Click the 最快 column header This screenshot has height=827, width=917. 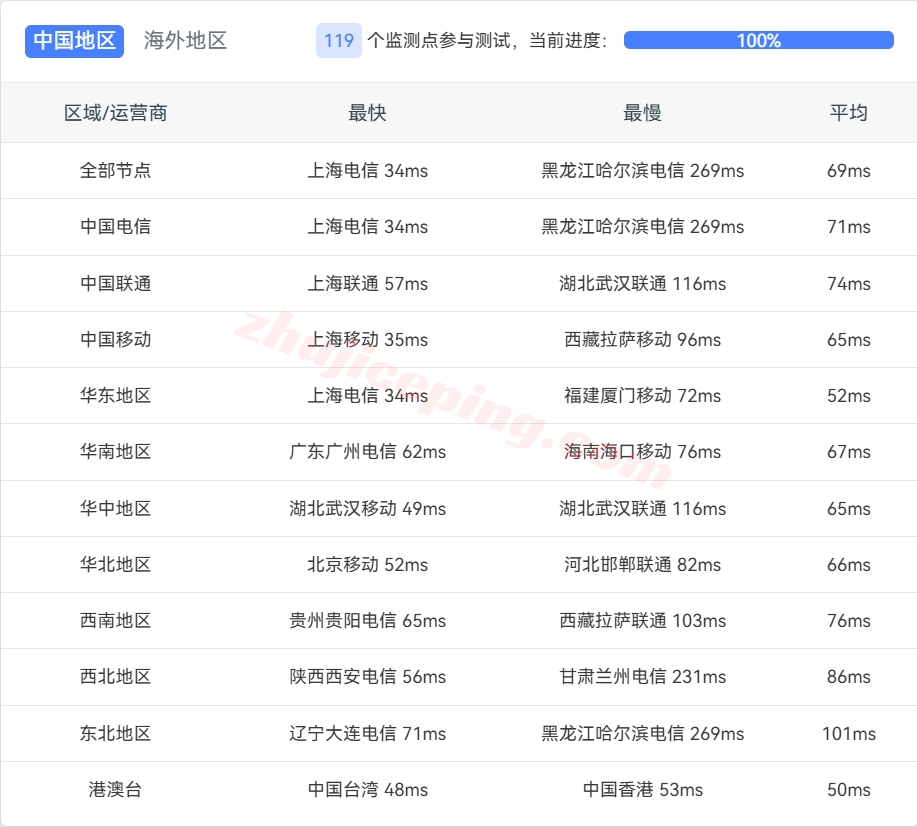[x=367, y=113]
